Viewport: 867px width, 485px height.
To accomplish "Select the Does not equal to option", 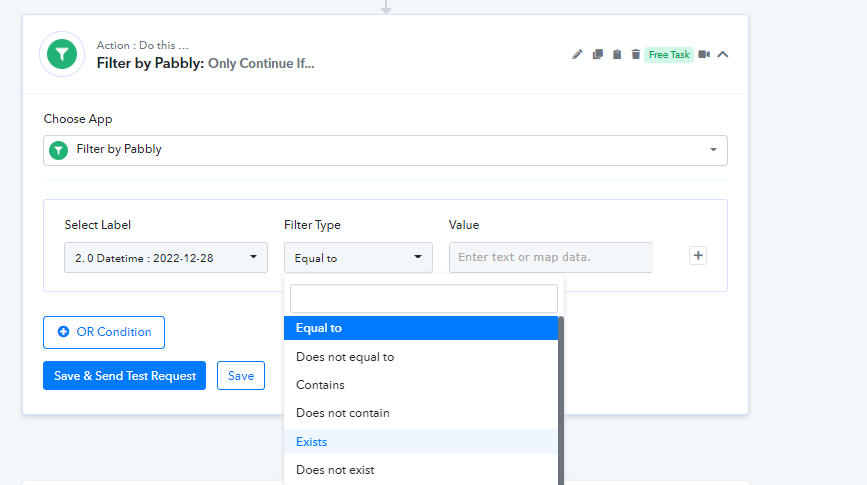I will click(421, 357).
